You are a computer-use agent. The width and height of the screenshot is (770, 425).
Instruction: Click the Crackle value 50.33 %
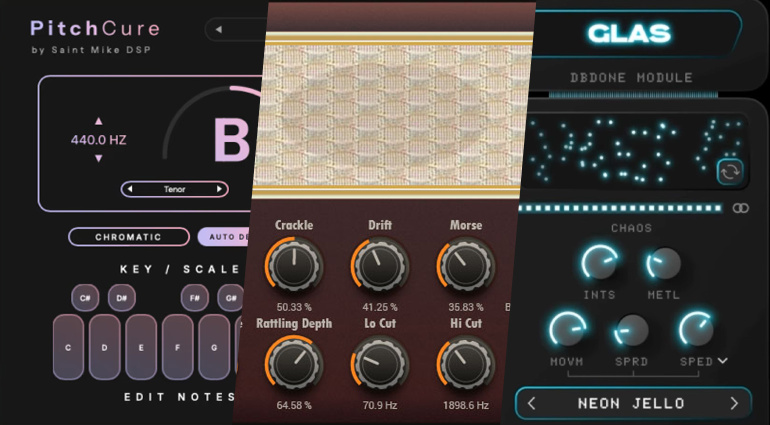coord(294,308)
